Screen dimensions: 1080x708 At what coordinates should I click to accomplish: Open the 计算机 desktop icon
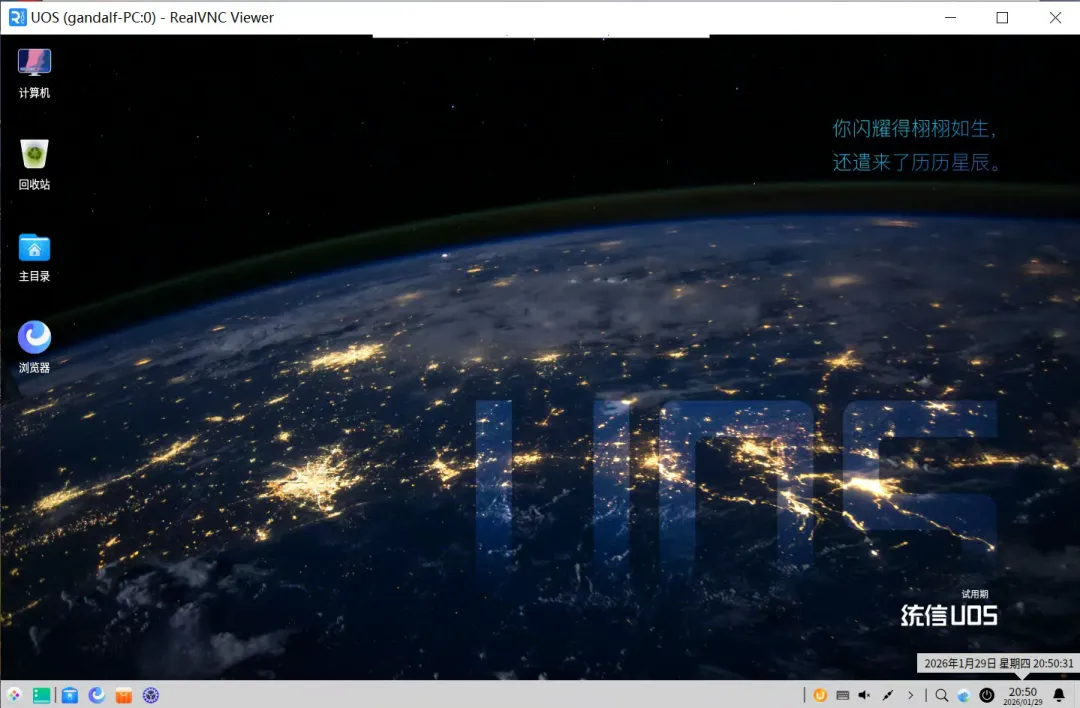click(x=34, y=73)
